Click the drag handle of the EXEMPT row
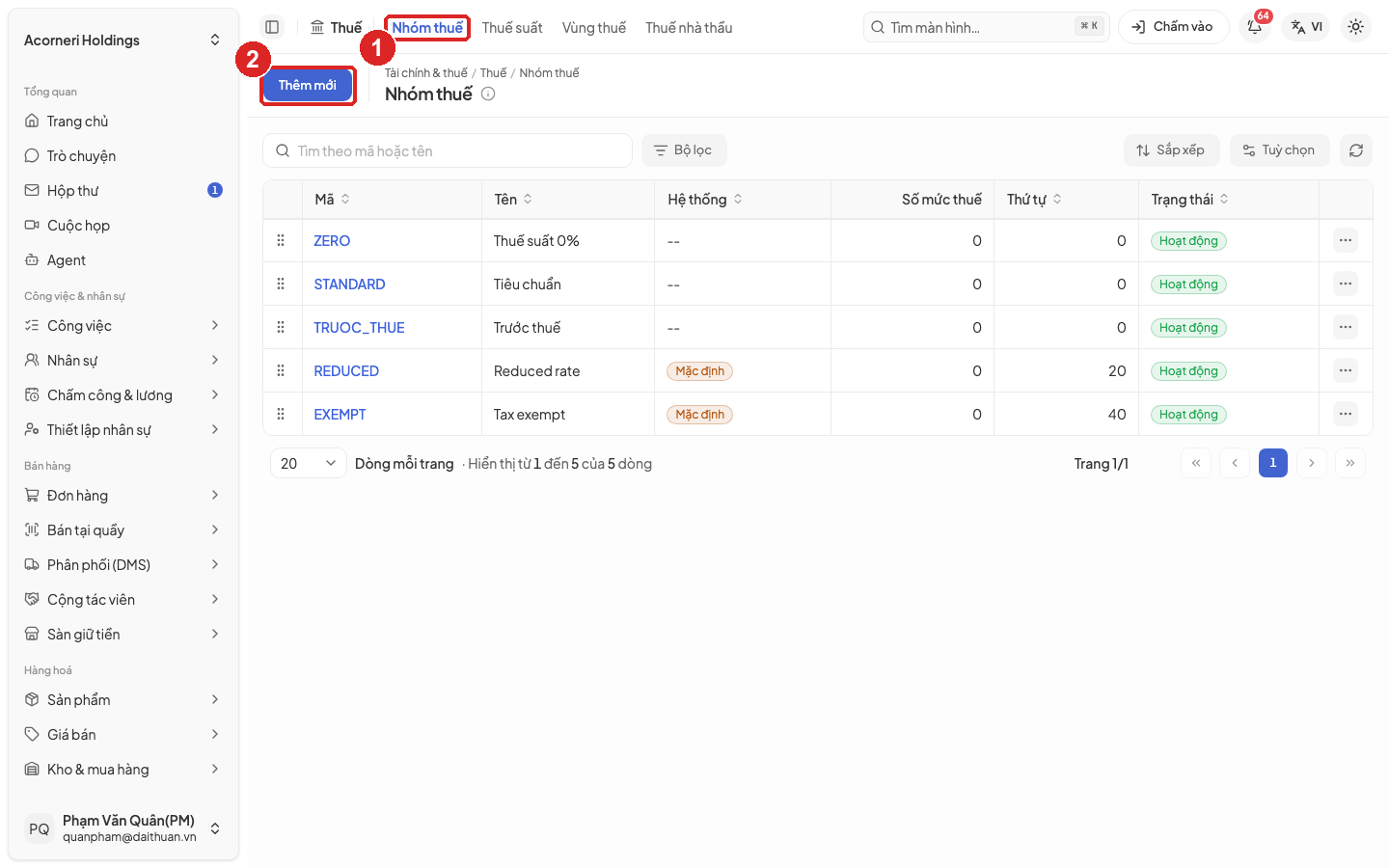Screen dimensions: 1389x868 click(x=281, y=414)
